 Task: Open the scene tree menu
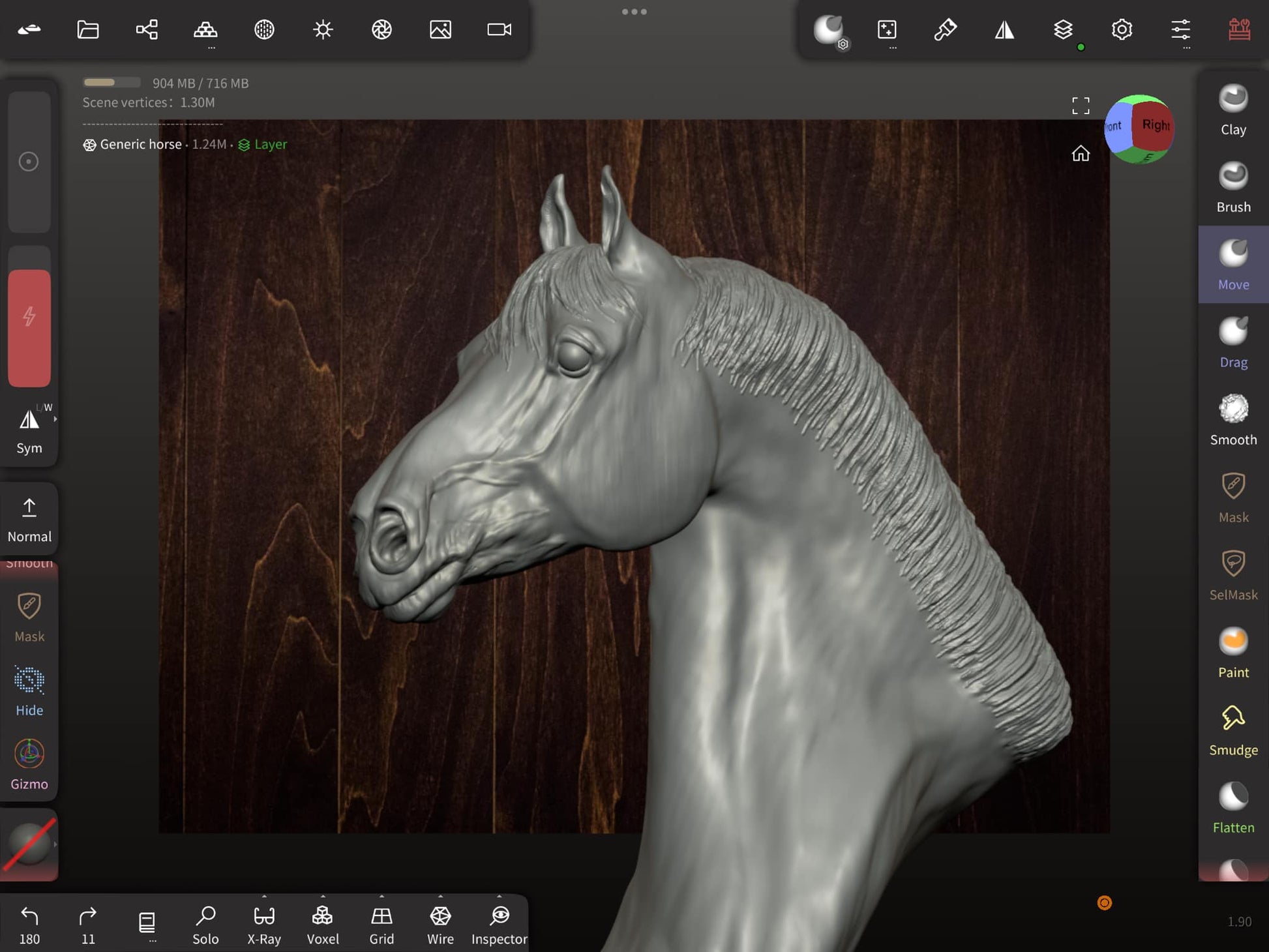point(147,29)
